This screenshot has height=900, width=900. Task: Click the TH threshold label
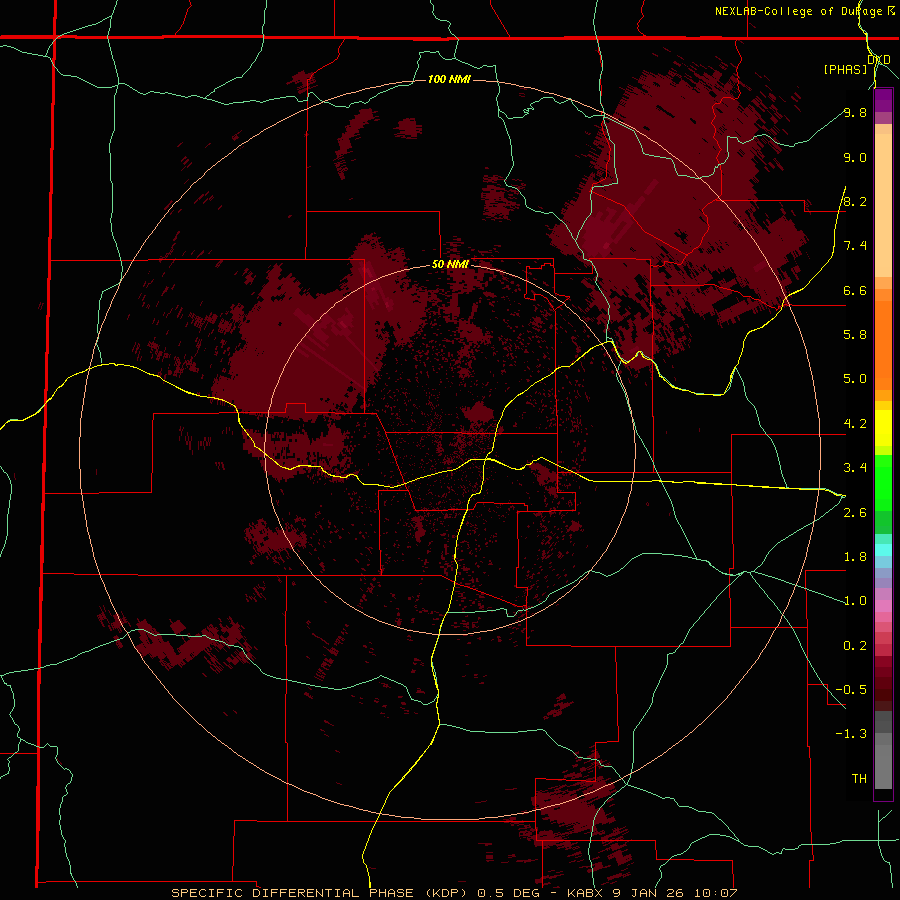click(x=859, y=779)
